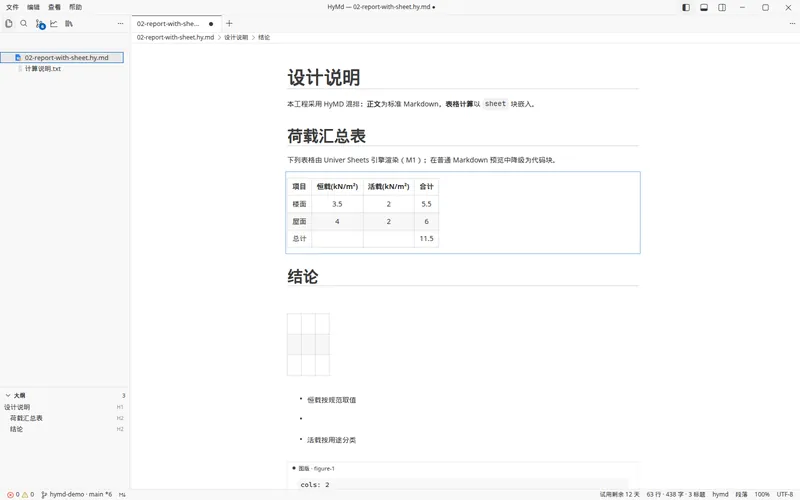
Task: Click the empty grid table under 结论
Action: pyautogui.click(x=308, y=344)
